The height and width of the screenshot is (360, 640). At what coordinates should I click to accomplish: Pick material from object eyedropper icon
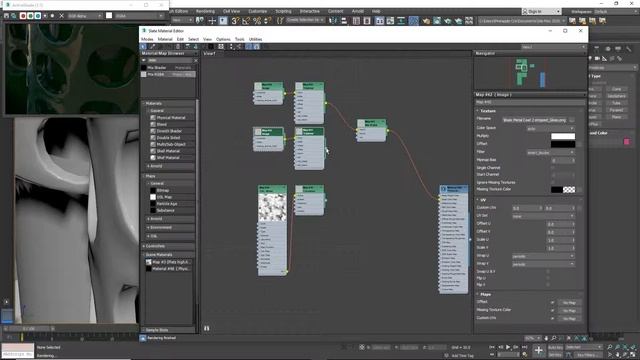click(152, 47)
